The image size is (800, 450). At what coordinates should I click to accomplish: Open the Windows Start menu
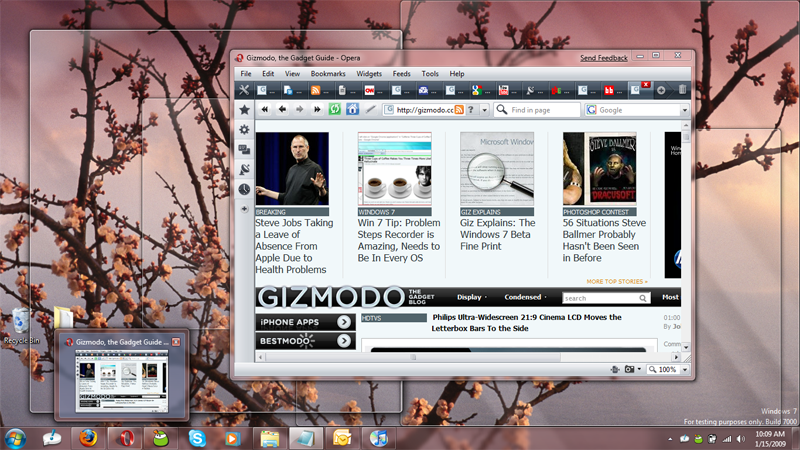15,438
